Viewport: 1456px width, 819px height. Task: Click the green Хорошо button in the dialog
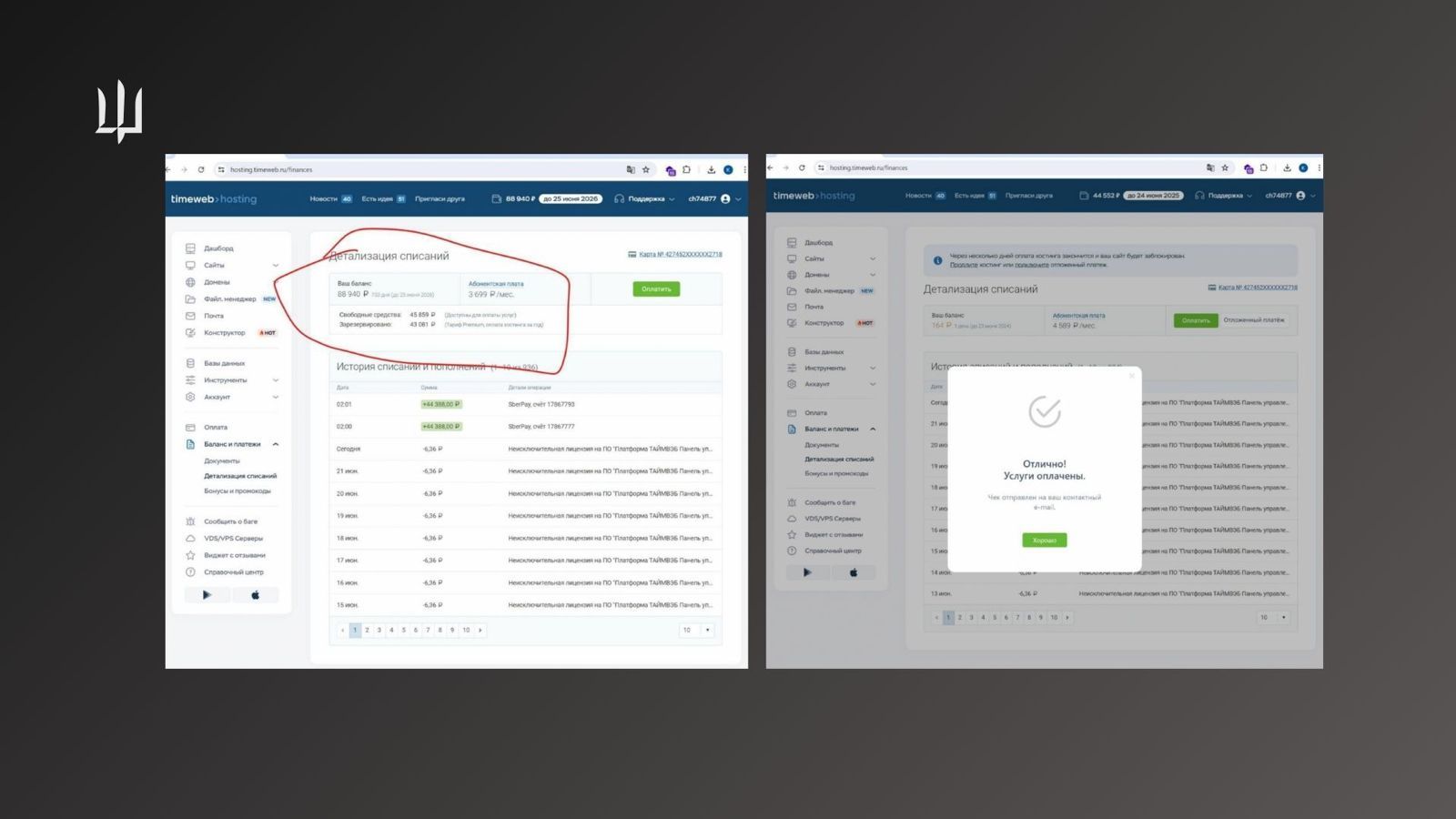click(x=1044, y=541)
